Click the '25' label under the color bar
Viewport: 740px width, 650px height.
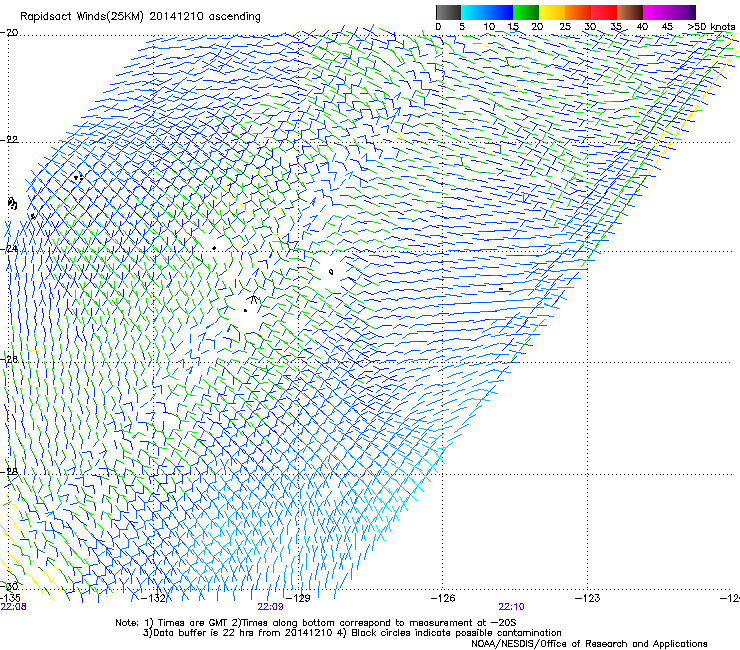point(565,27)
